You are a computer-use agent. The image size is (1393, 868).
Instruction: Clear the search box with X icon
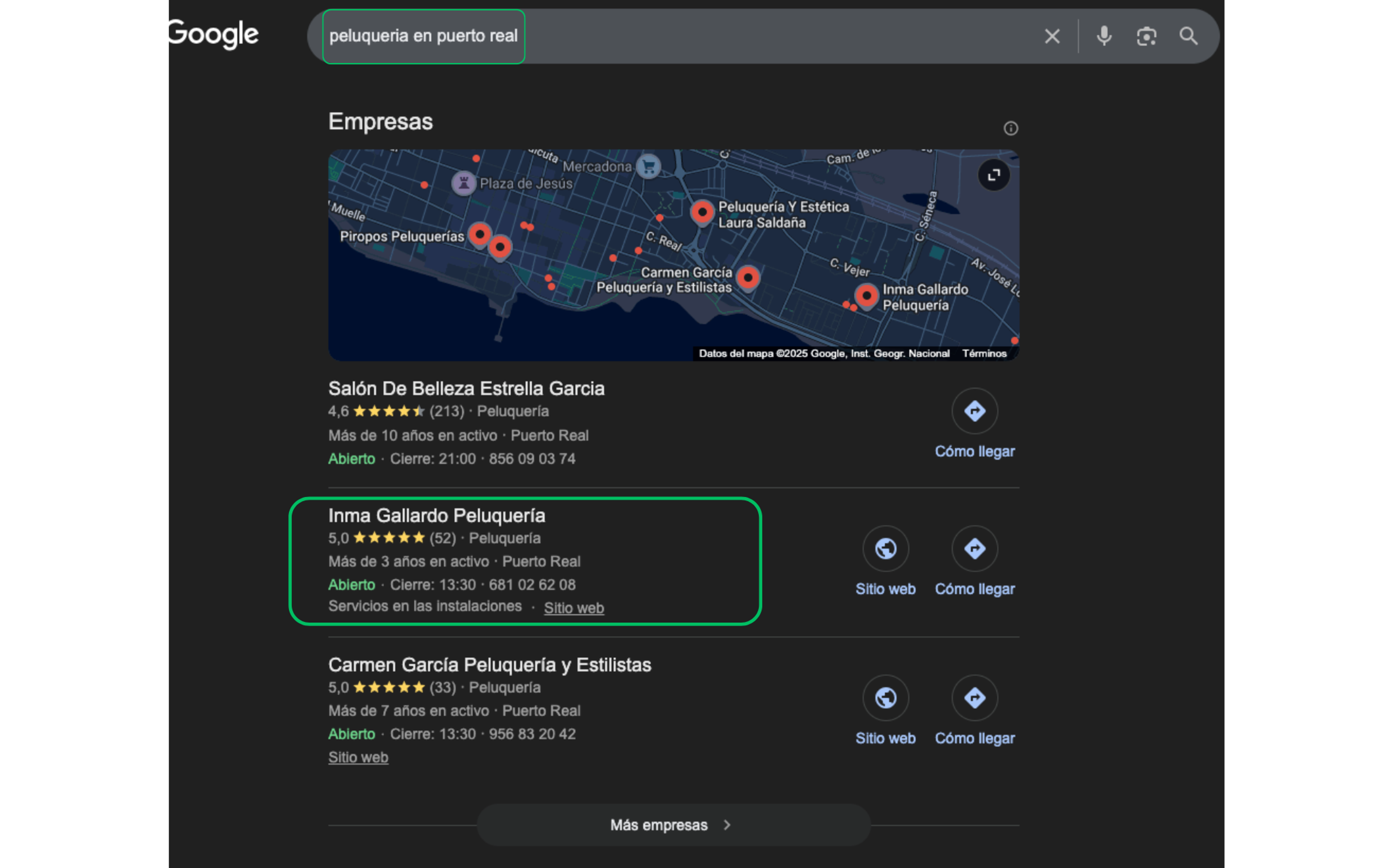point(1052,36)
